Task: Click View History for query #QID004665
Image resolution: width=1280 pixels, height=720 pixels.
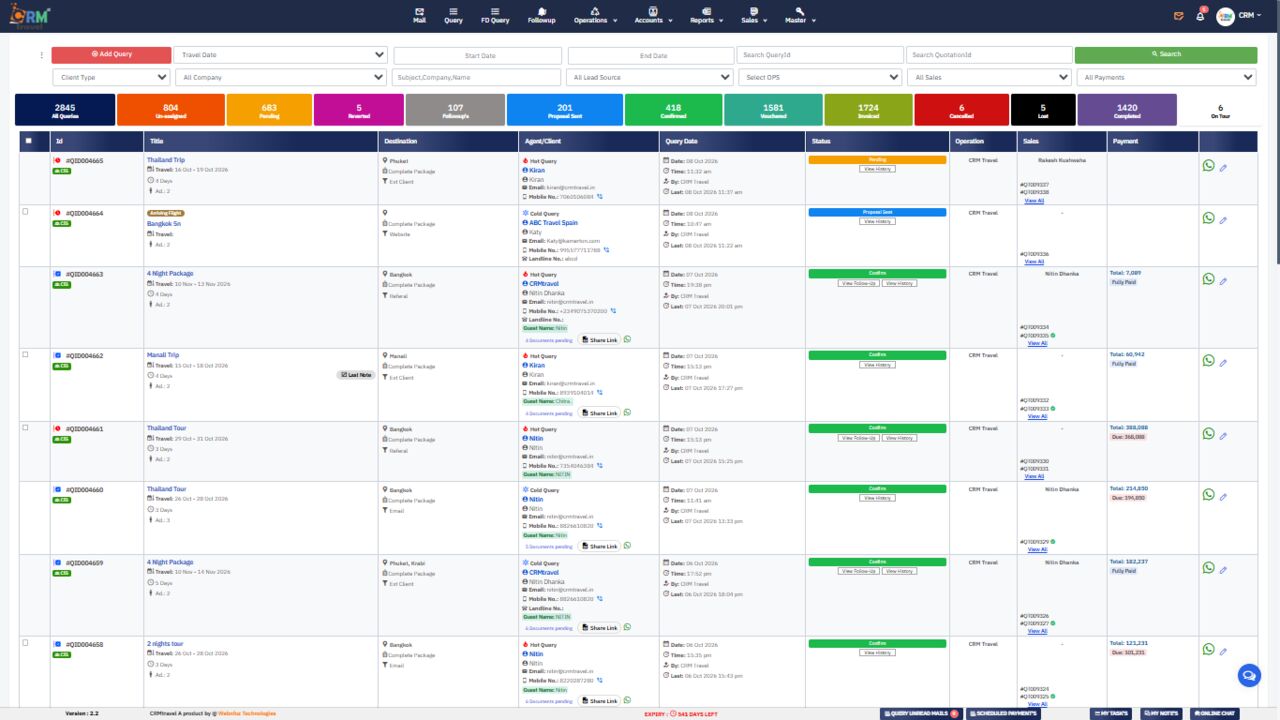Action: (876, 169)
